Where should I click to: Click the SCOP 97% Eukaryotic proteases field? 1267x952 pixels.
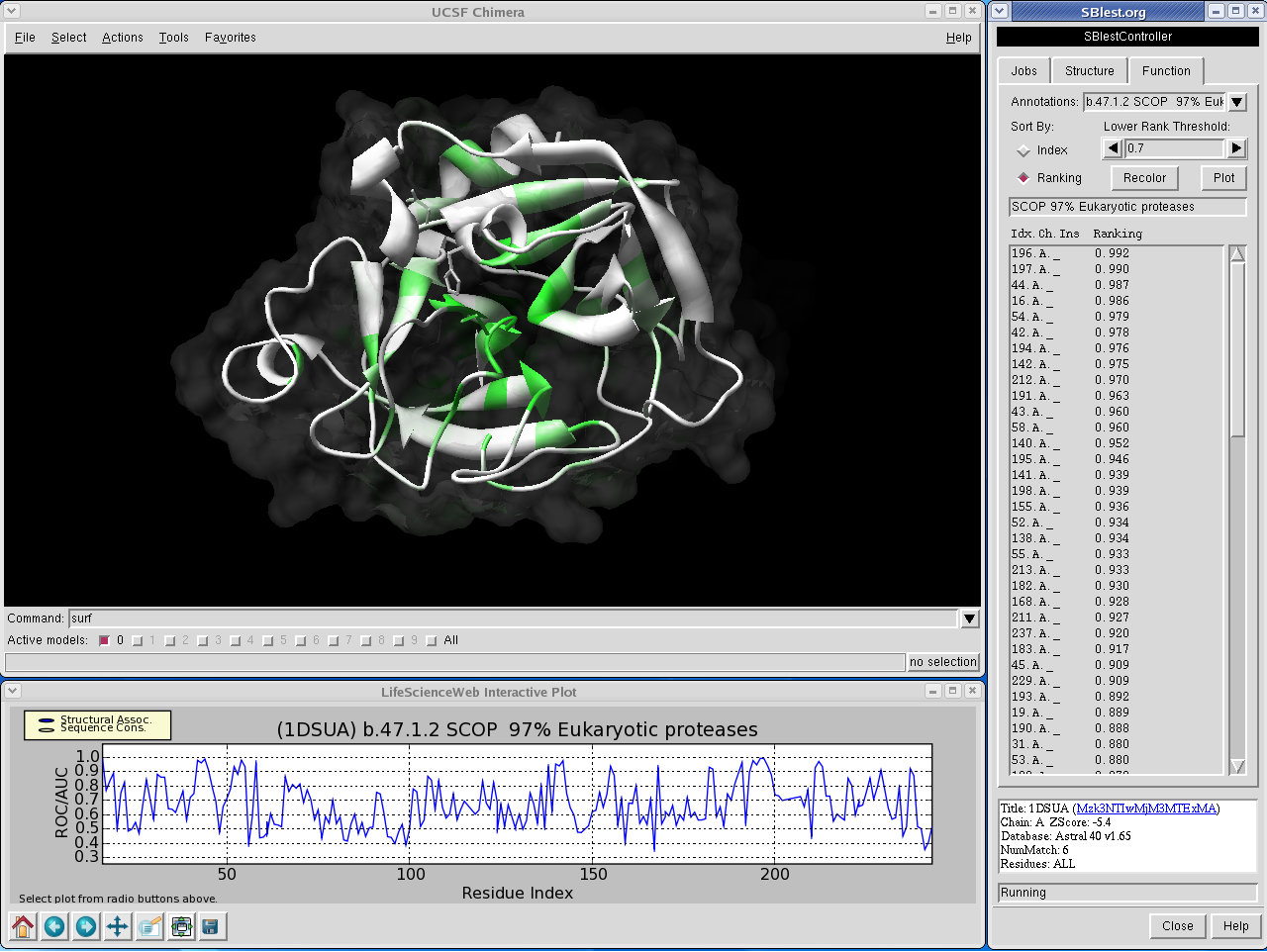[1127, 207]
